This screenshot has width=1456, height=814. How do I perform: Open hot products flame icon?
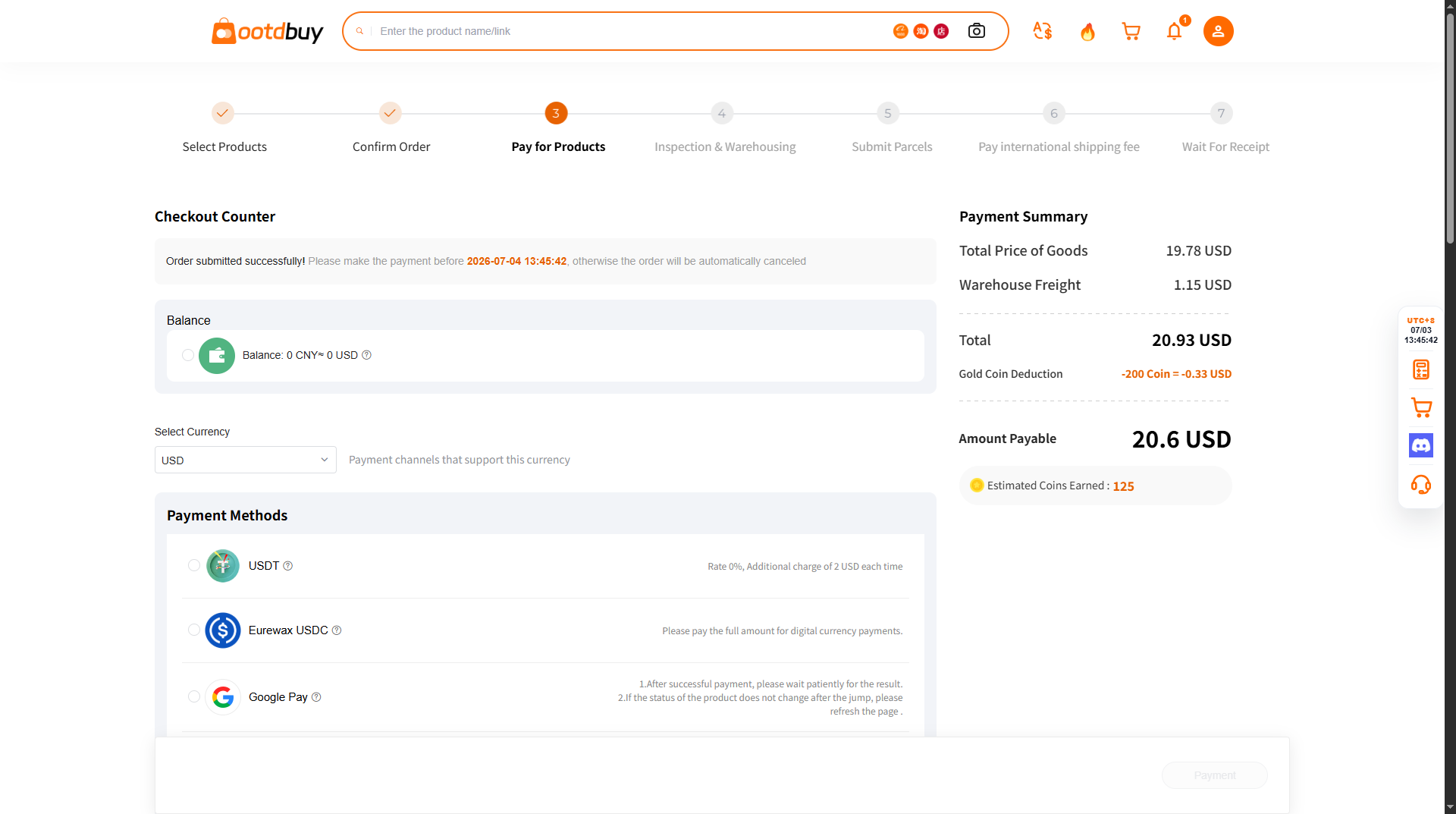(1087, 31)
